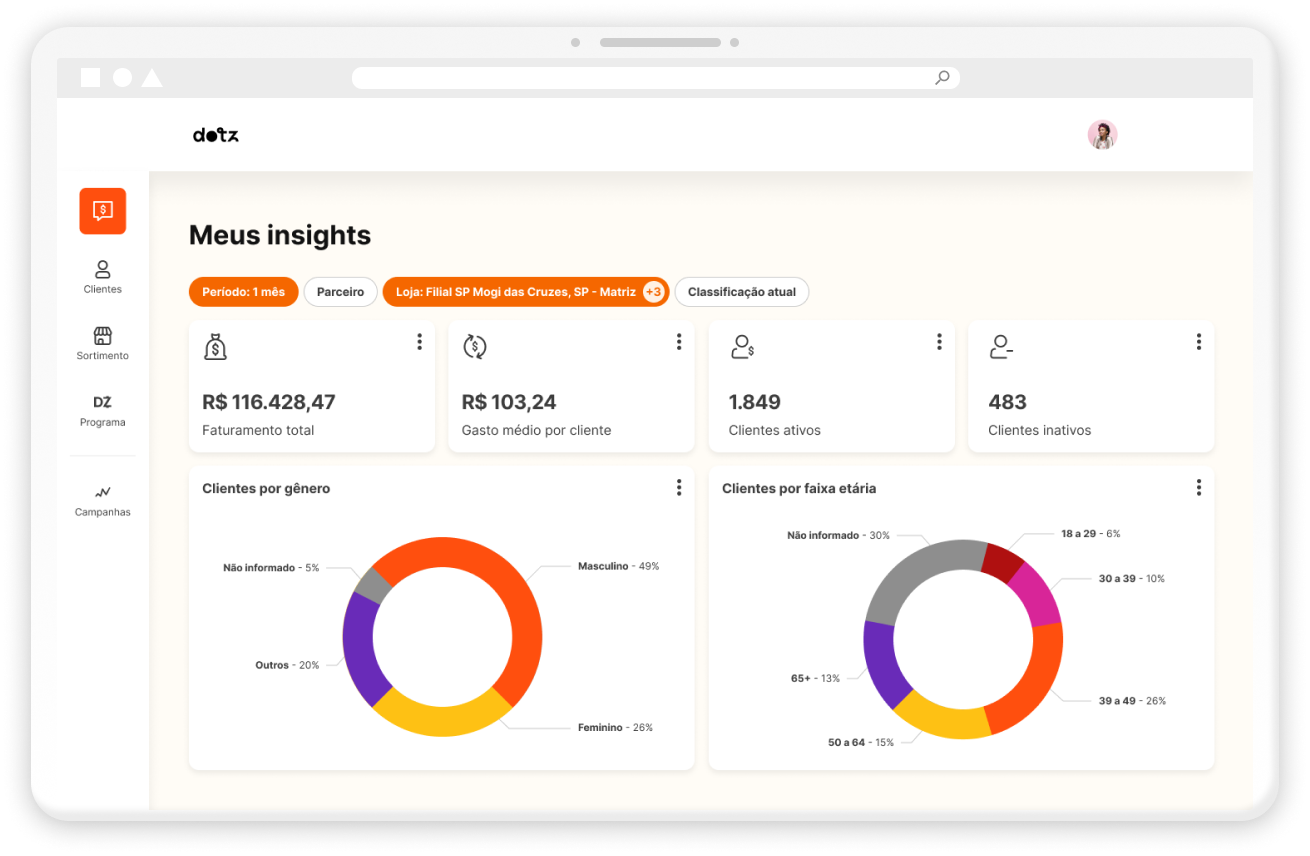The width and height of the screenshot is (1310, 856).
Task: Open options menu on Clientes por gênero
Action: 679,488
